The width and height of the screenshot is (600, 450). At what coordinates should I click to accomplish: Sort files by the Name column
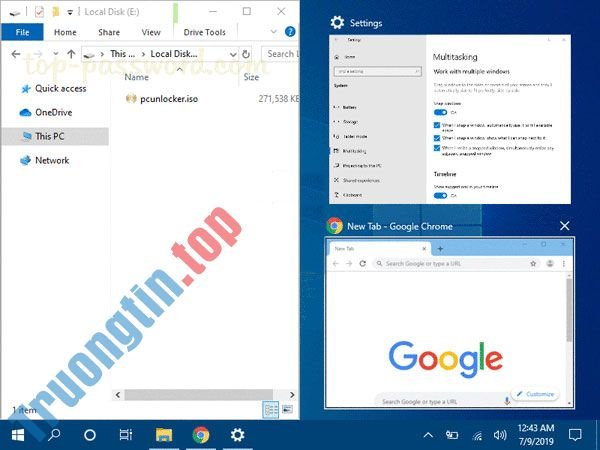137,77
